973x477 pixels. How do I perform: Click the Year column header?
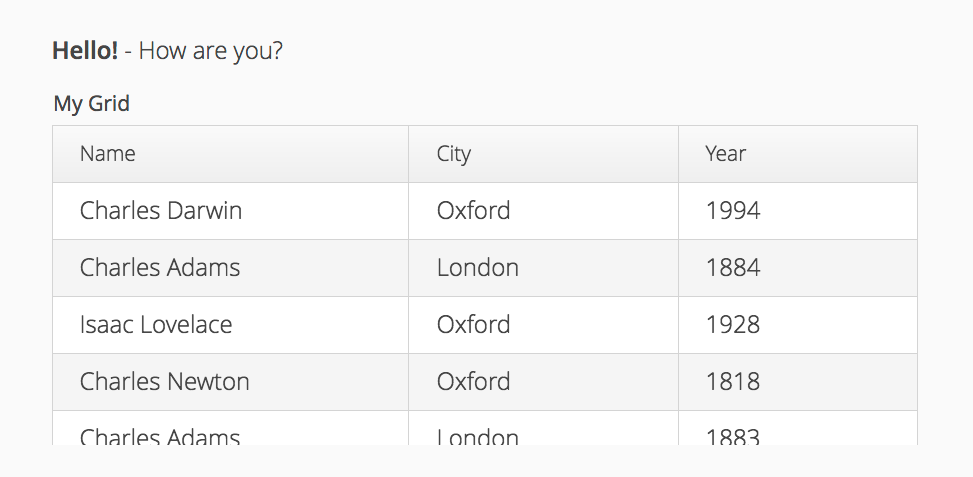pos(798,154)
